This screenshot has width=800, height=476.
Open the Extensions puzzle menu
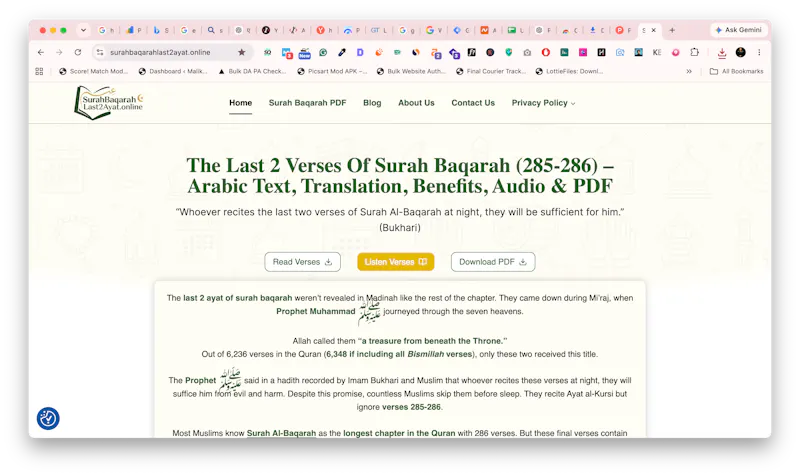coord(694,52)
